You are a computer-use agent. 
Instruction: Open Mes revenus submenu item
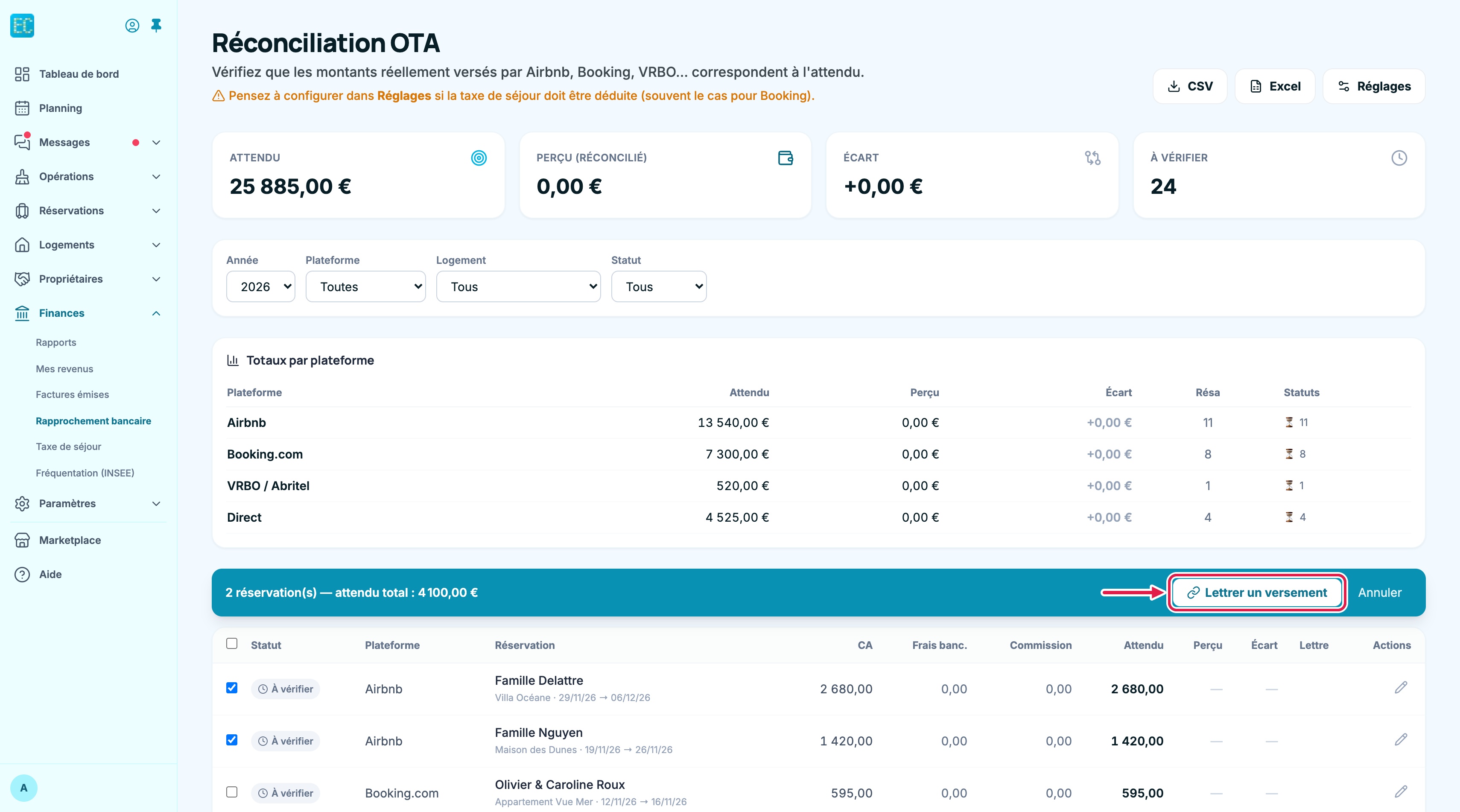[64, 369]
